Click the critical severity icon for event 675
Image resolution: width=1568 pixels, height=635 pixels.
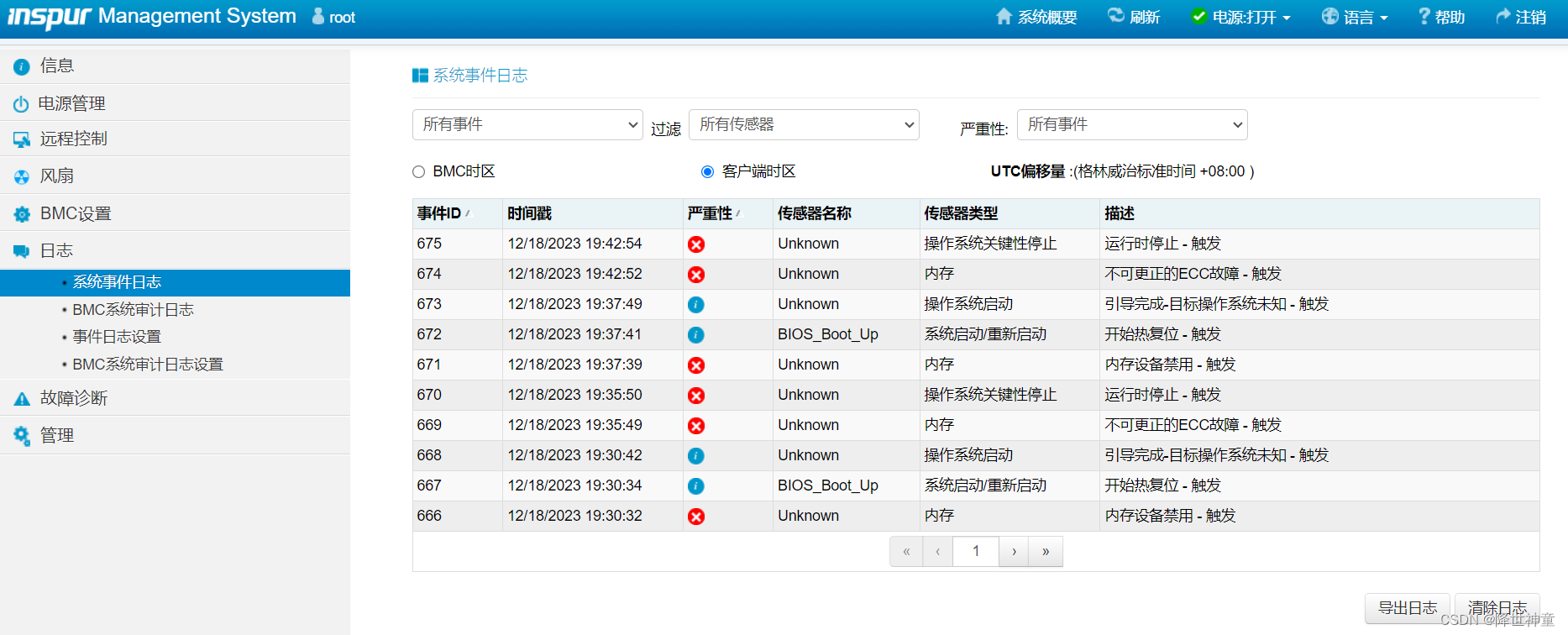pos(696,244)
